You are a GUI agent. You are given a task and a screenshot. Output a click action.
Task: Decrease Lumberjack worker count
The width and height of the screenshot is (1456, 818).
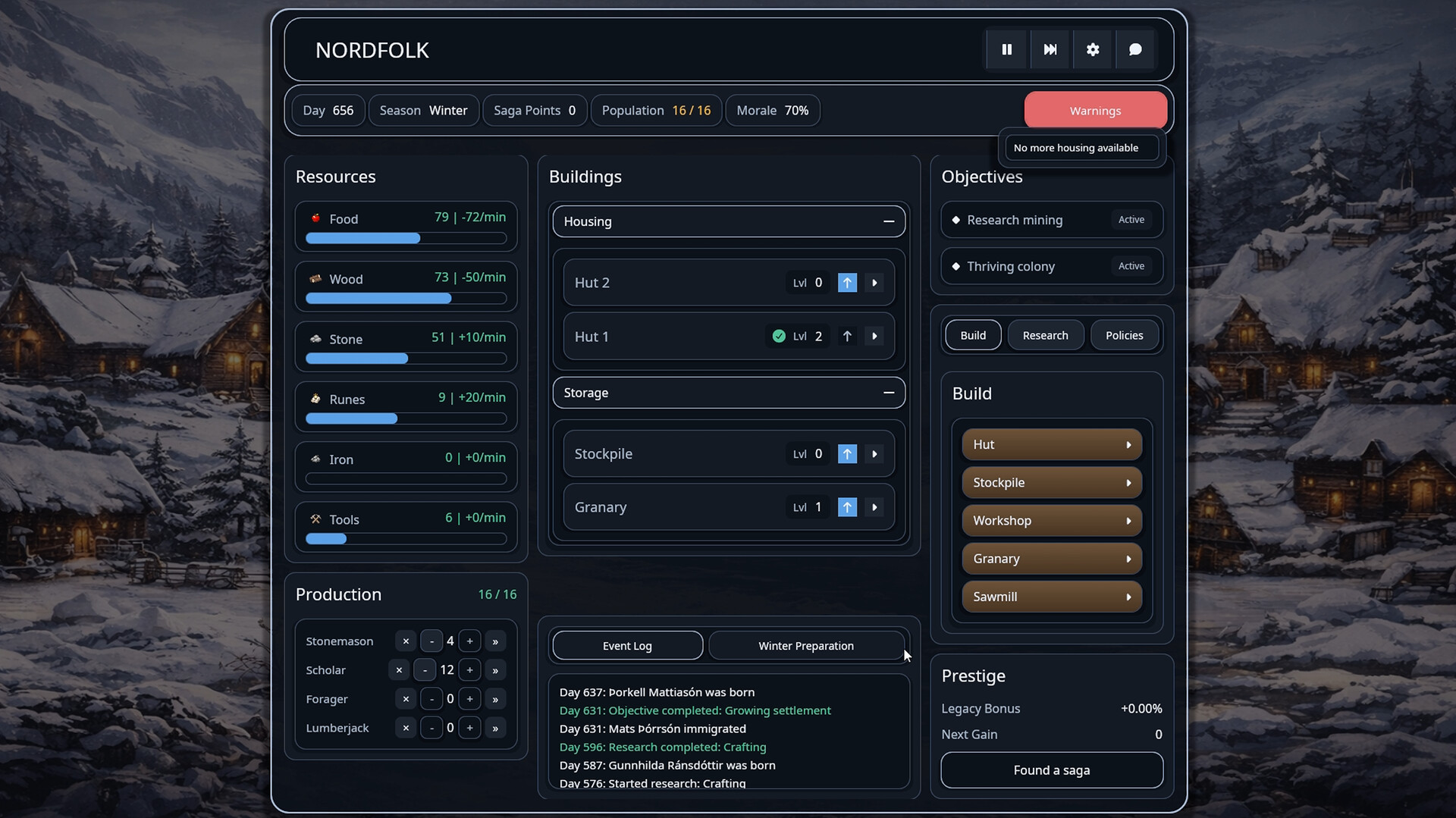coord(431,728)
